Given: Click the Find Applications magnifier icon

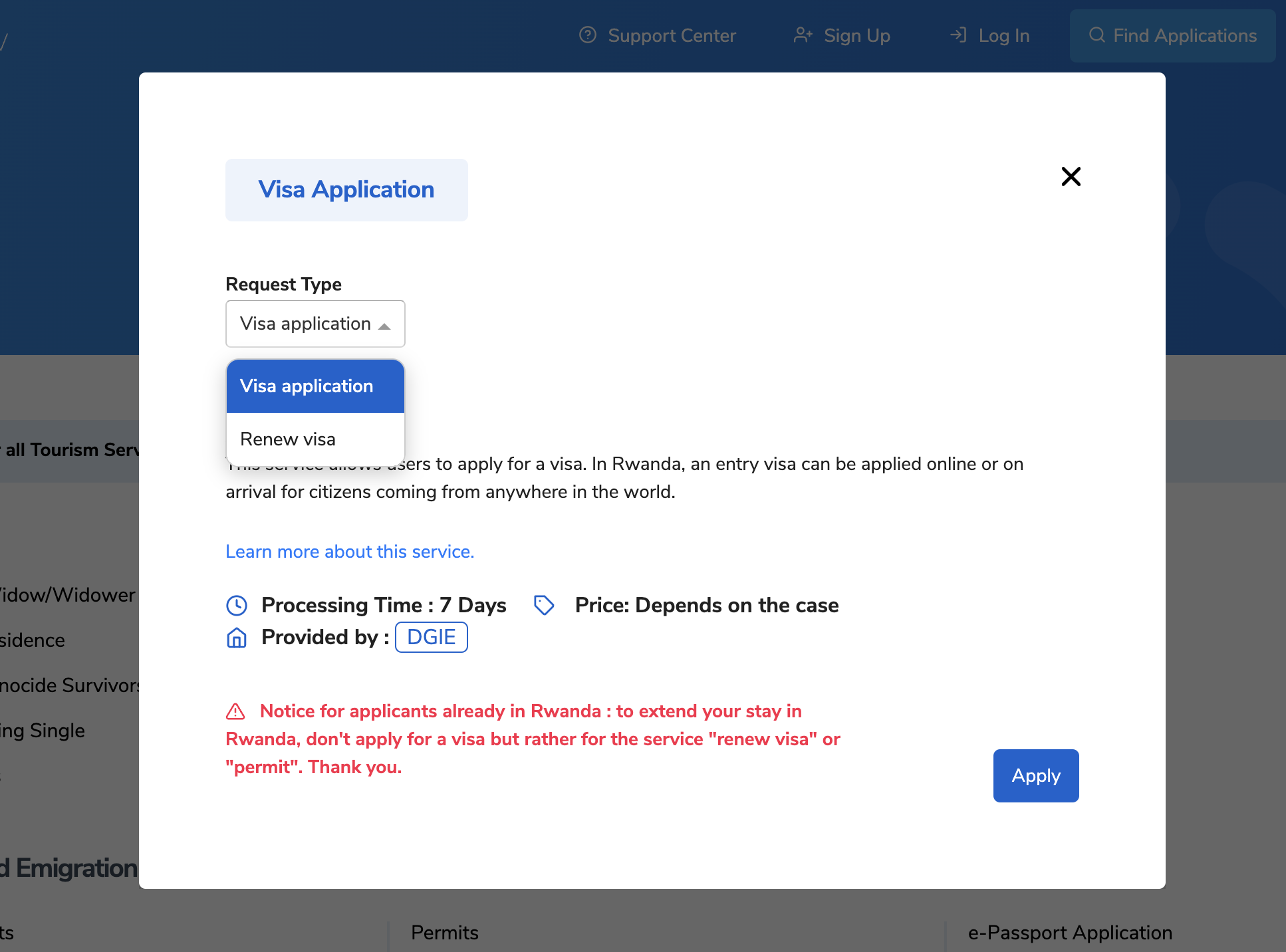Looking at the screenshot, I should tap(1097, 35).
